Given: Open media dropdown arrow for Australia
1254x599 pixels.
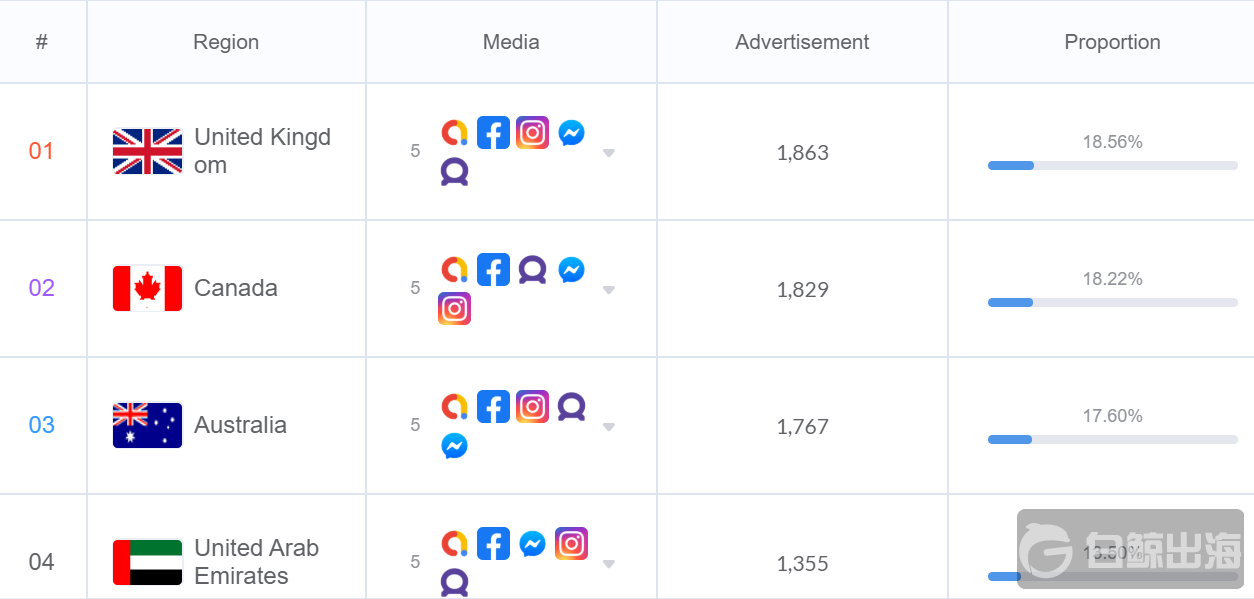Looking at the screenshot, I should (608, 427).
